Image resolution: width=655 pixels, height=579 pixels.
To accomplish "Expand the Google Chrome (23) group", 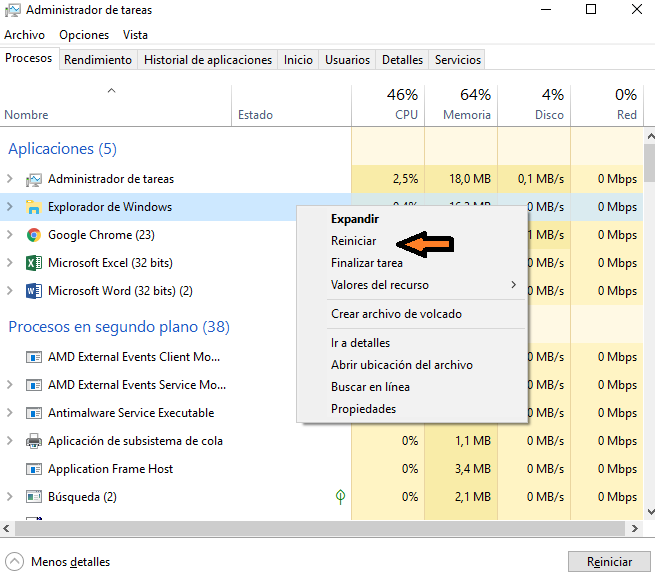I will [10, 235].
